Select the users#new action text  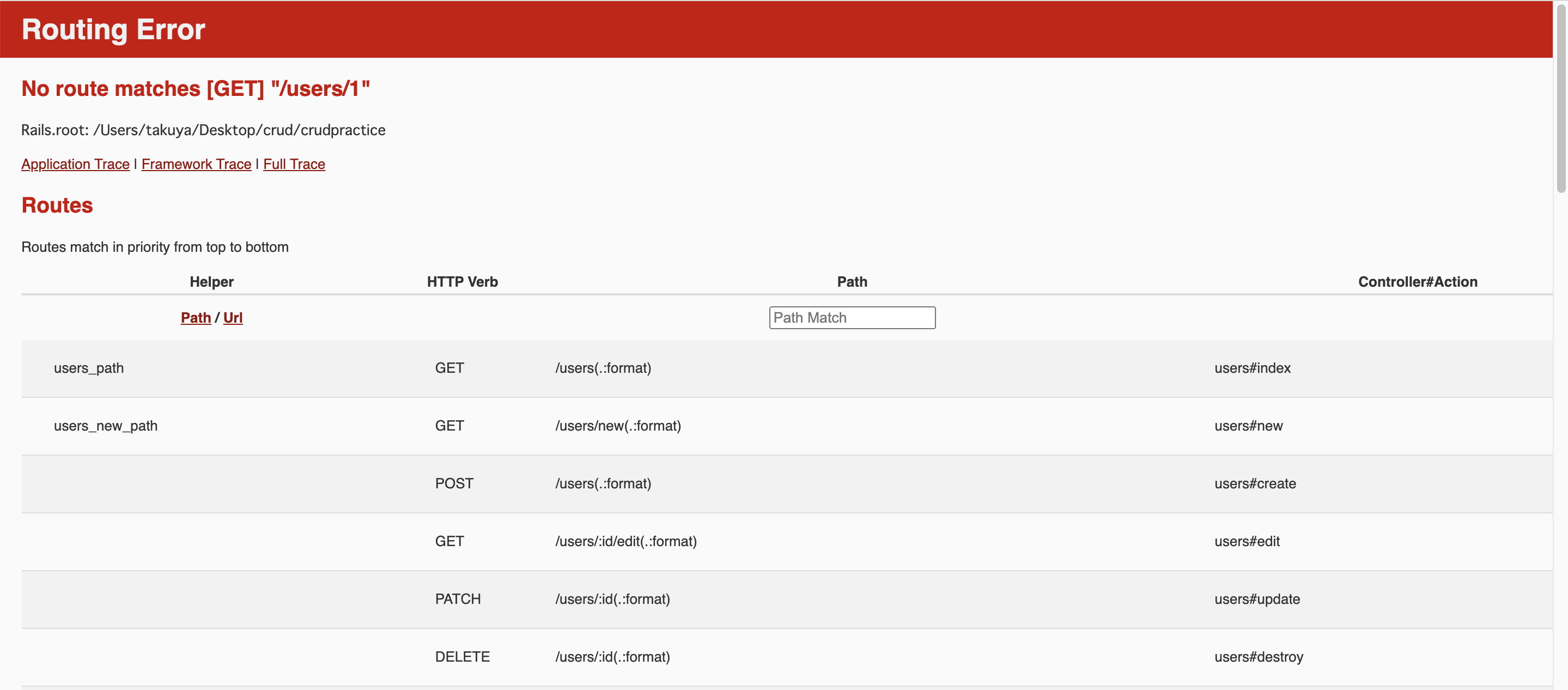pos(1248,426)
